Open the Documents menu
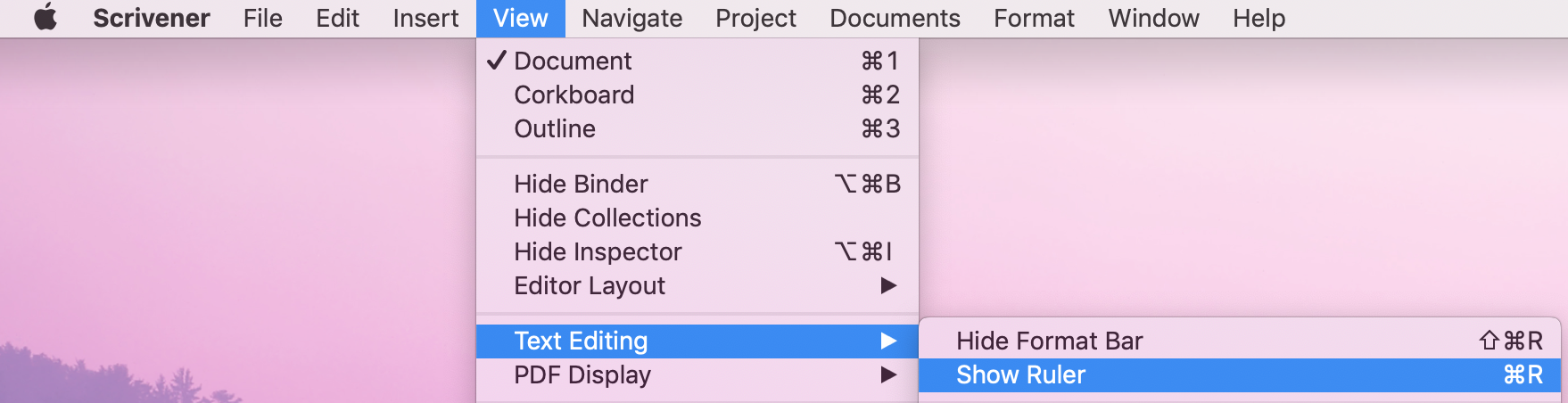 click(x=895, y=18)
